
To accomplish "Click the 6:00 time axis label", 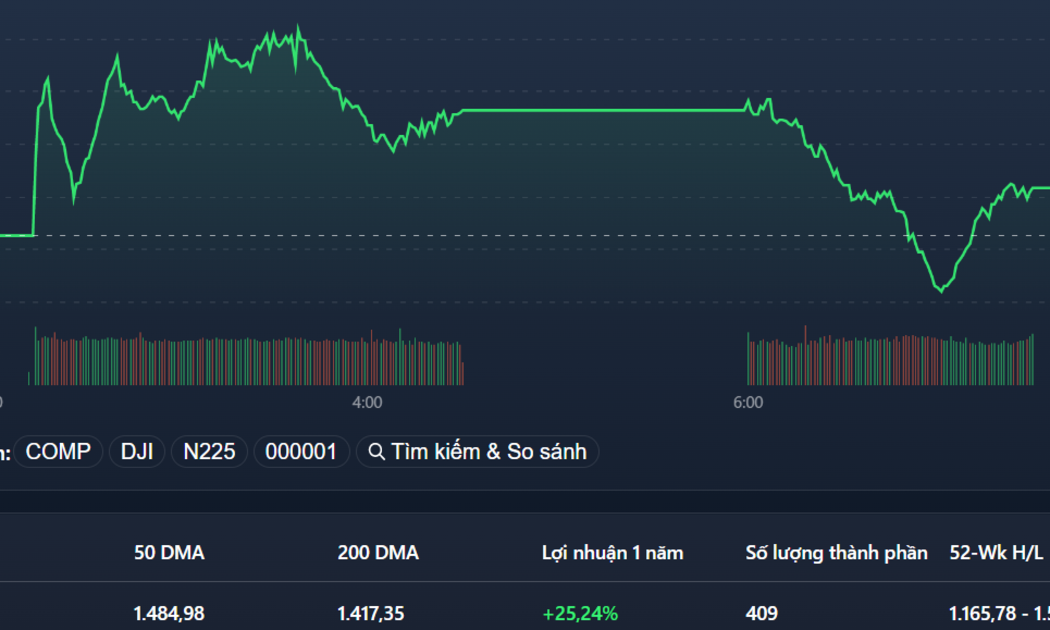I will pyautogui.click(x=748, y=402).
